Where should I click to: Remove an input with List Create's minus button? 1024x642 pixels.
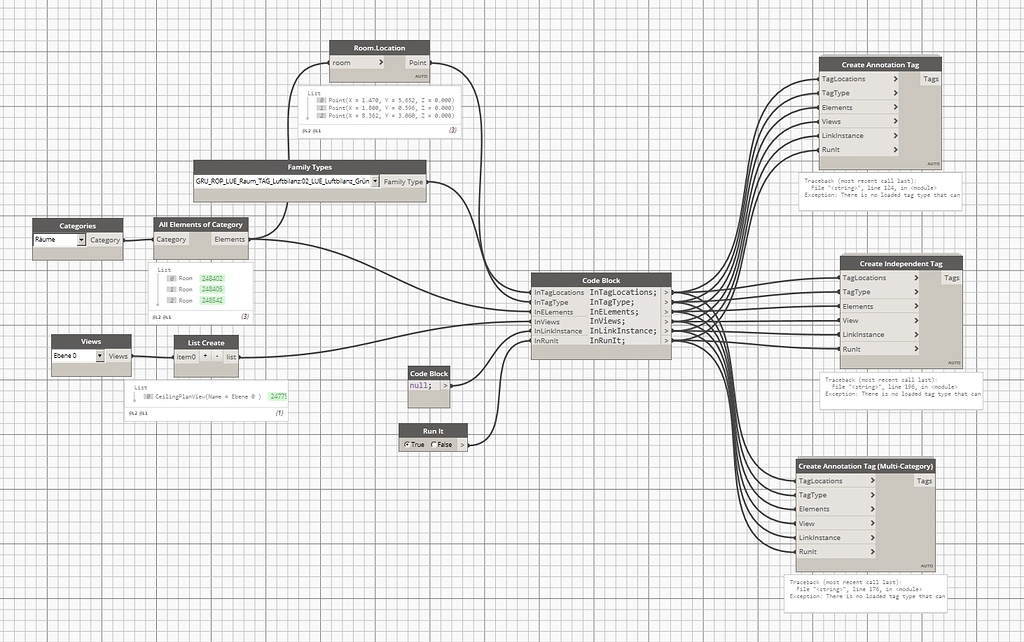(x=218, y=356)
